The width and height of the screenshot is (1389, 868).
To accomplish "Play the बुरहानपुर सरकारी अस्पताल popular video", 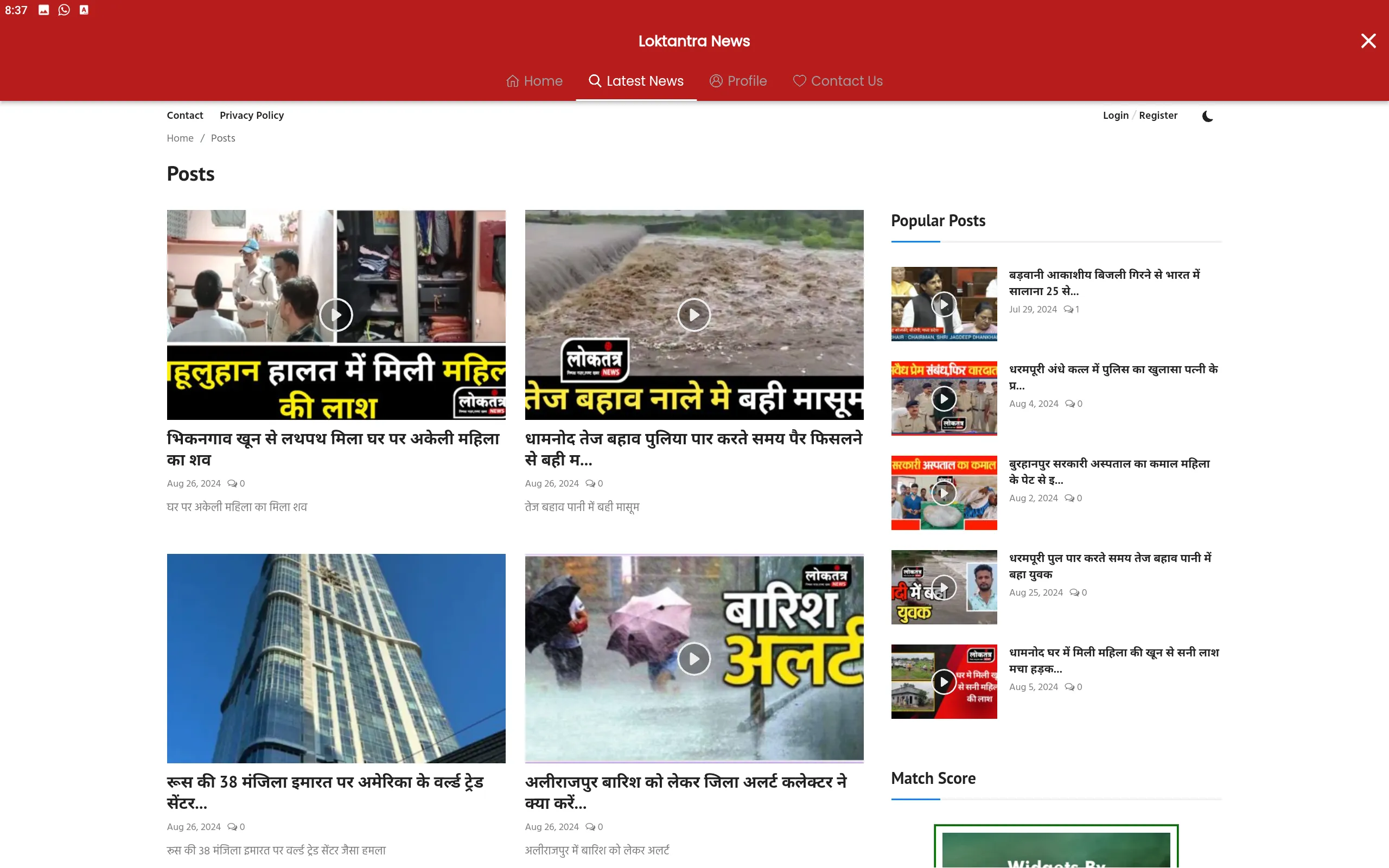I will [x=944, y=493].
